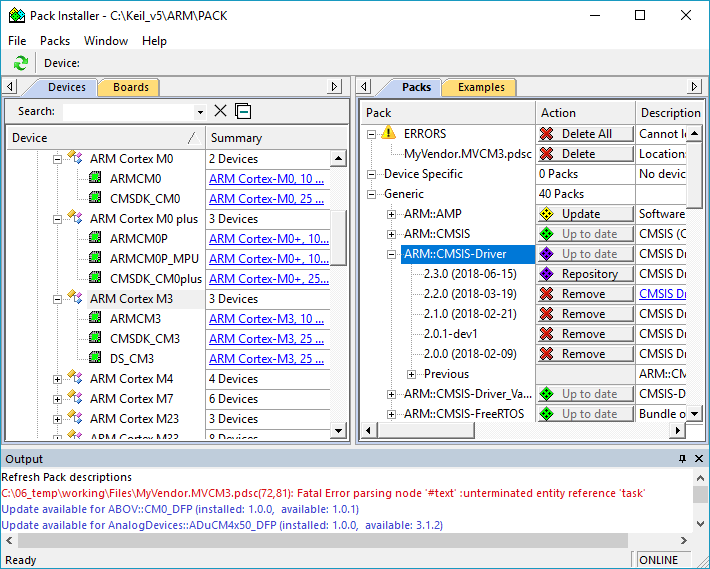Update the ARM::AMP pack

pyautogui.click(x=585, y=214)
